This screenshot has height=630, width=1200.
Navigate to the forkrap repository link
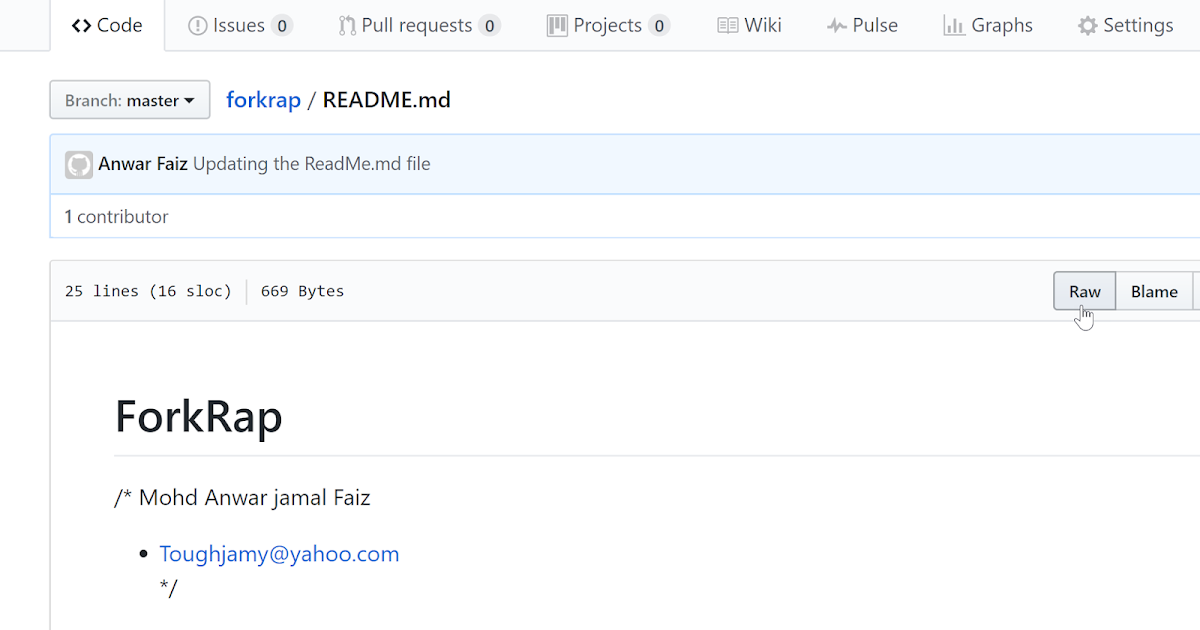point(263,100)
